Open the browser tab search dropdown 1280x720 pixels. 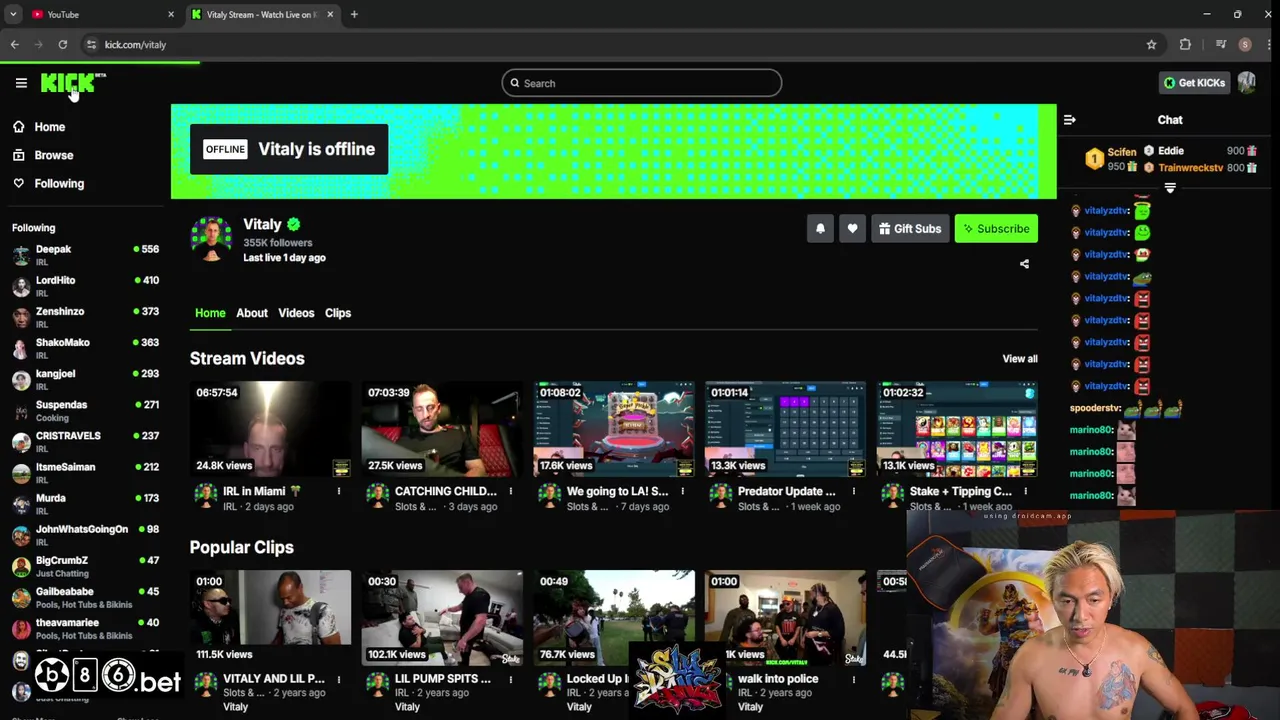(12, 14)
